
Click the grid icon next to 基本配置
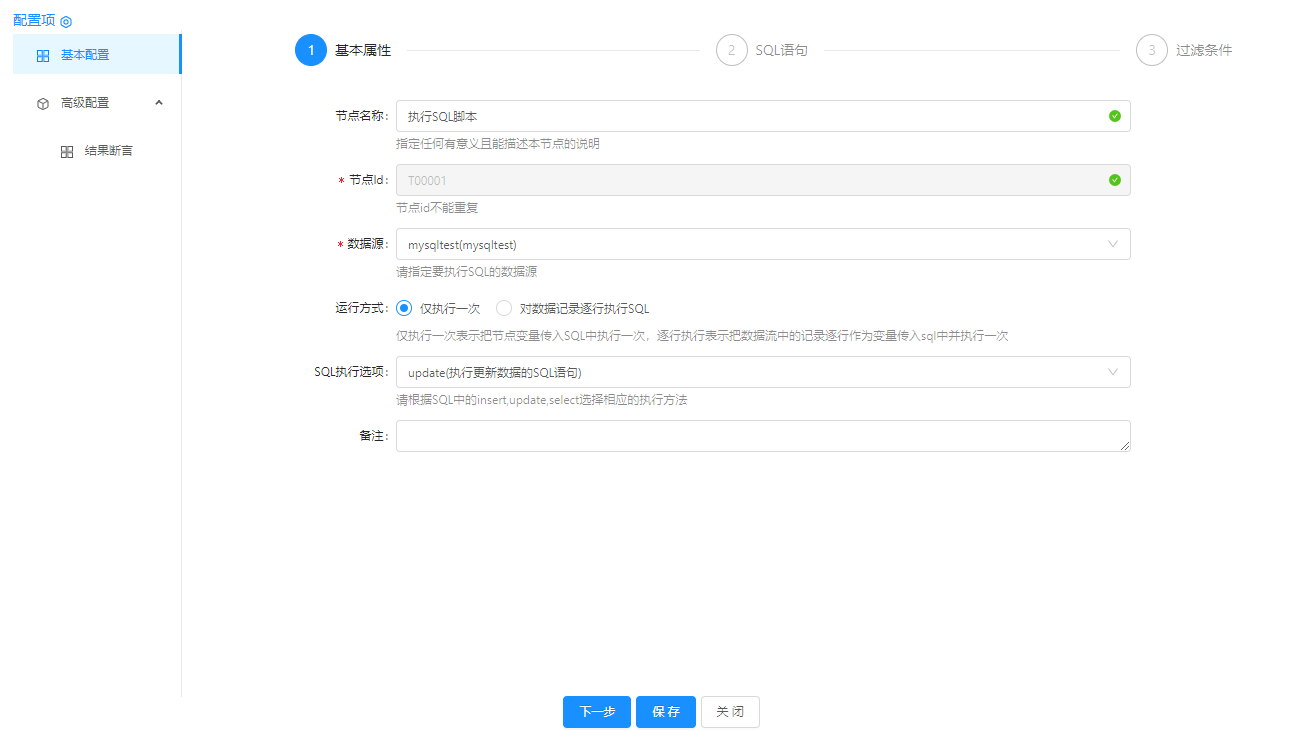(43, 56)
